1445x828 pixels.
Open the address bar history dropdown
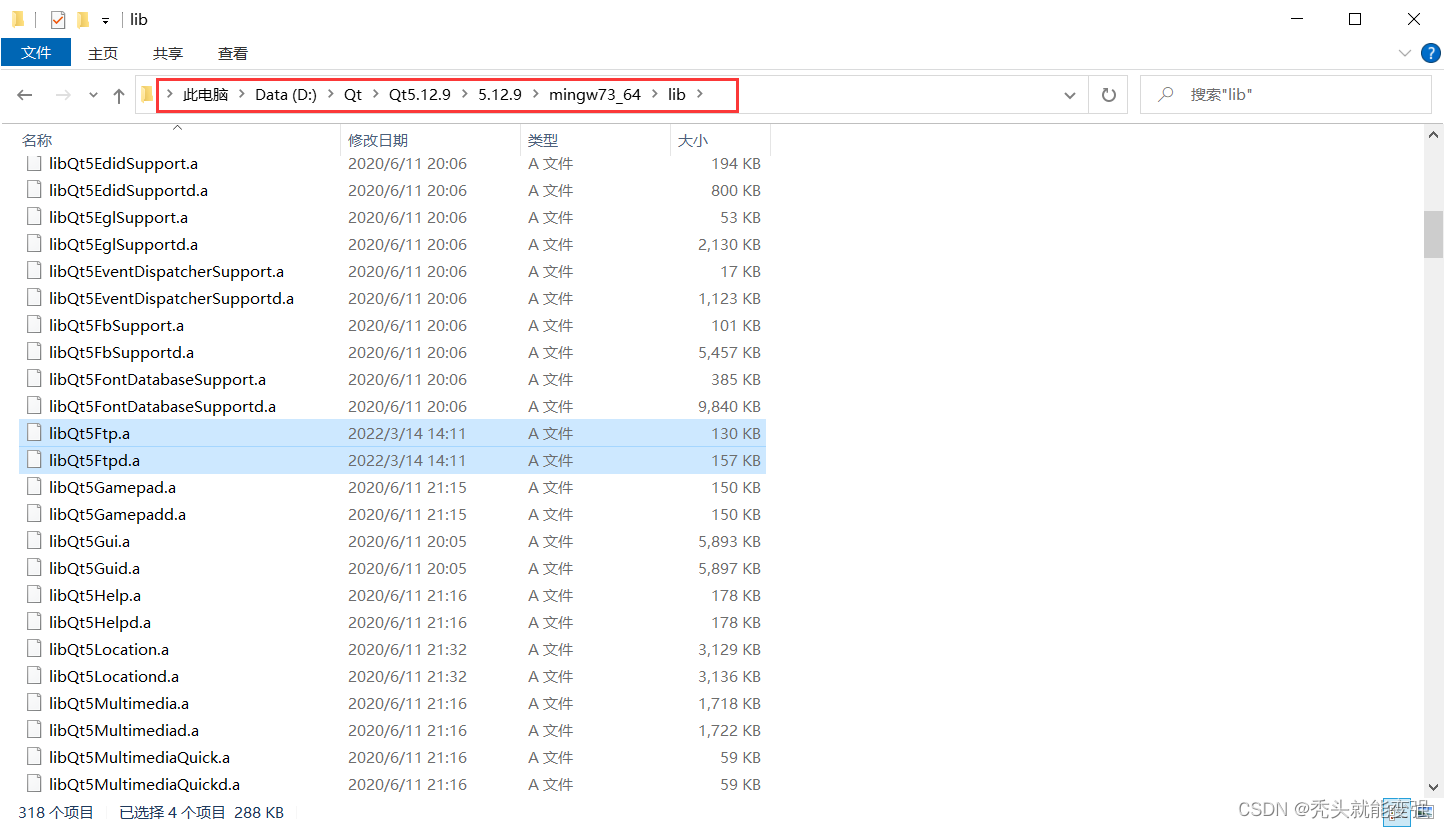click(1070, 95)
